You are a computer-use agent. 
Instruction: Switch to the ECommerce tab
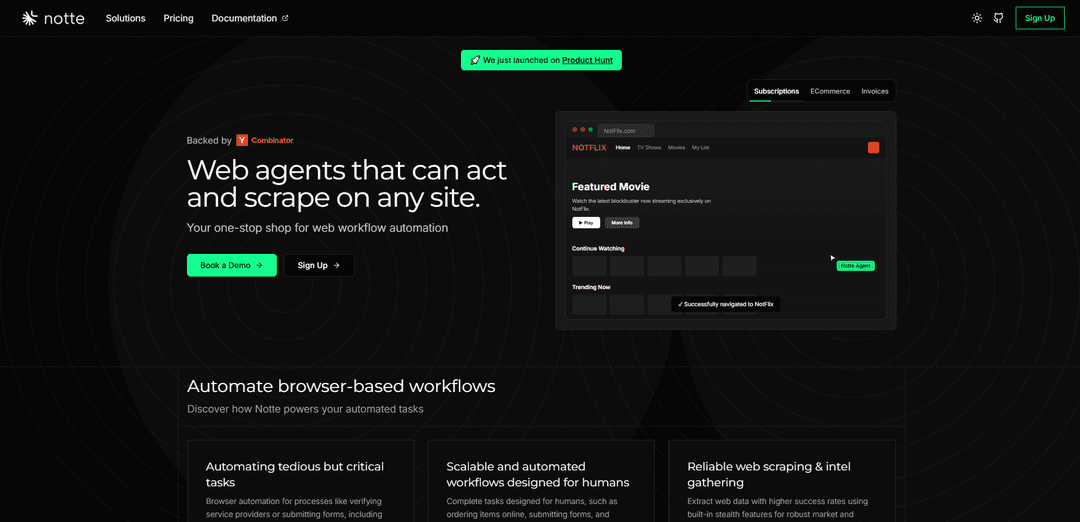(x=830, y=91)
